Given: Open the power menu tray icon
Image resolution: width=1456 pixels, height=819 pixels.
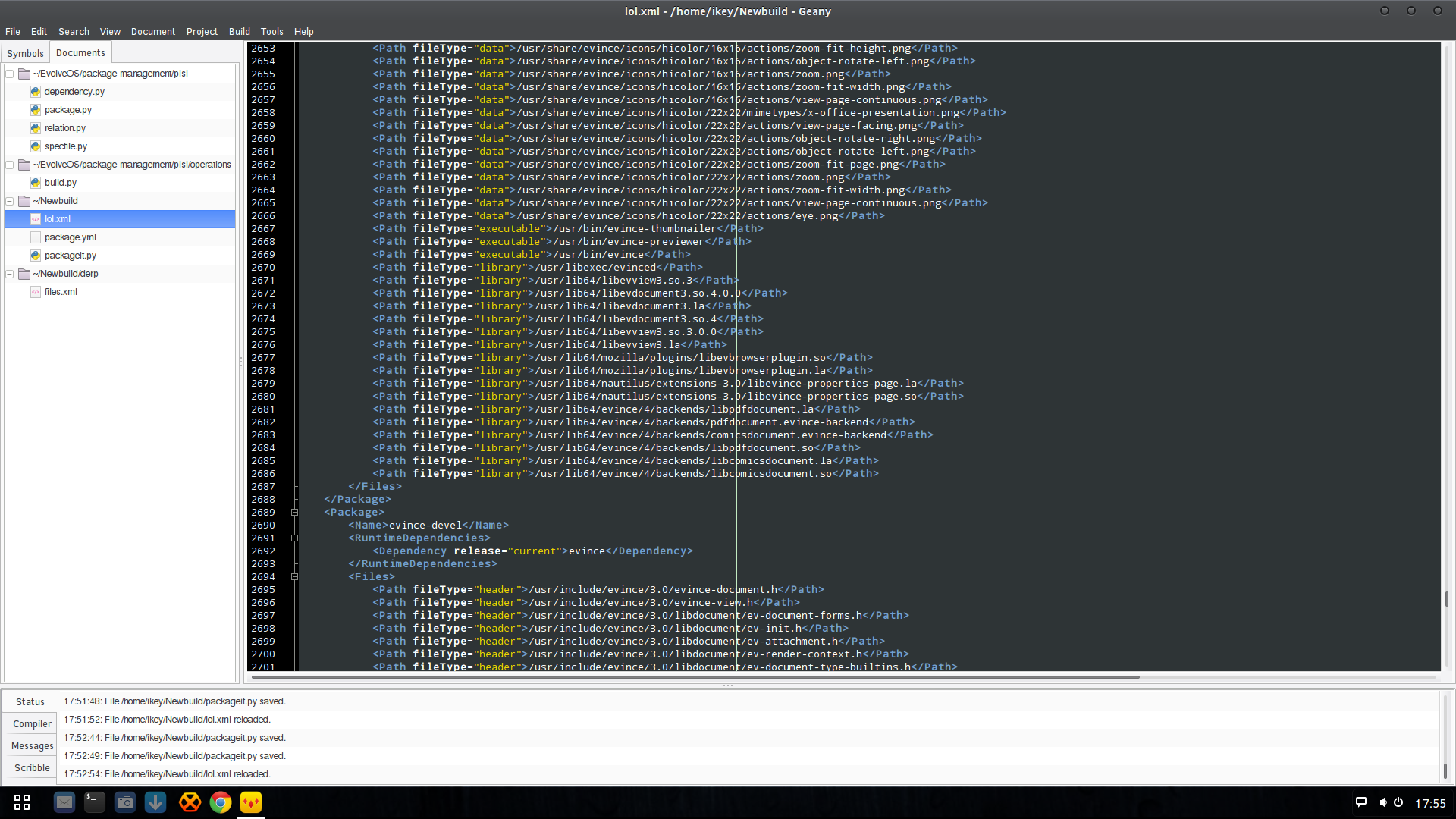Looking at the screenshot, I should 1398,802.
